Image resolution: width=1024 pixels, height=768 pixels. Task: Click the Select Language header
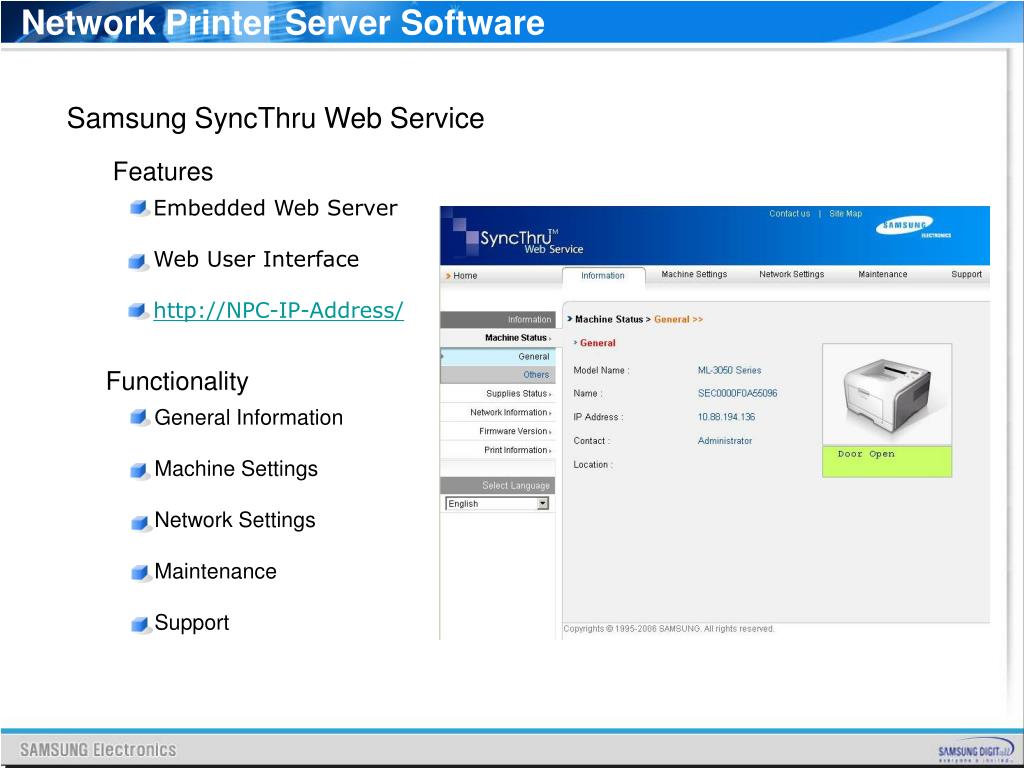coord(498,485)
